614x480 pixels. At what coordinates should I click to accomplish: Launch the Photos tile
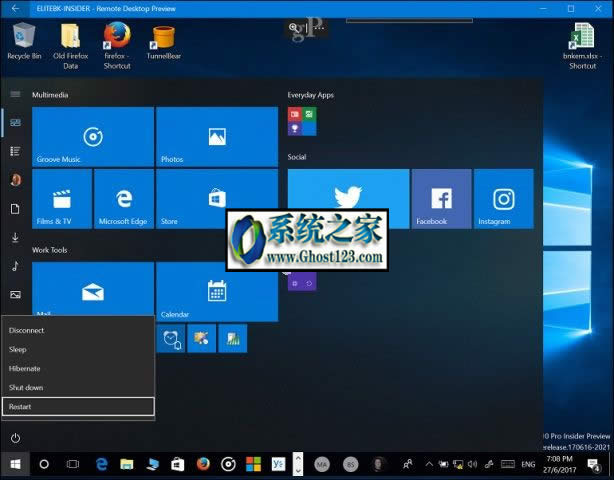217,137
